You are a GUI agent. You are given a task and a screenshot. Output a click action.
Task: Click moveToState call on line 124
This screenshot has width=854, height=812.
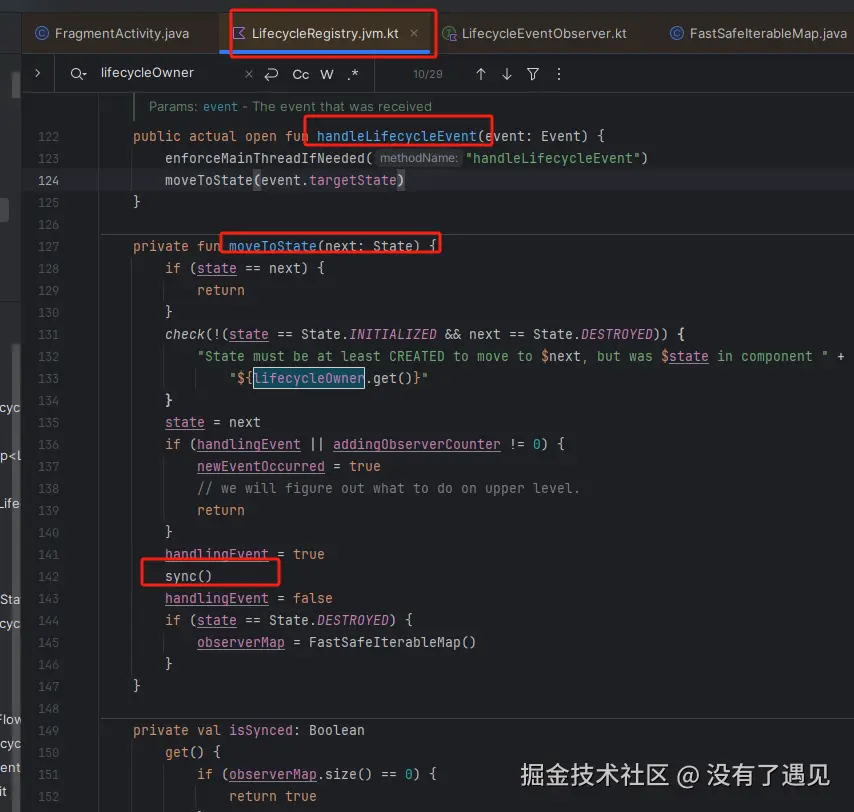point(209,180)
